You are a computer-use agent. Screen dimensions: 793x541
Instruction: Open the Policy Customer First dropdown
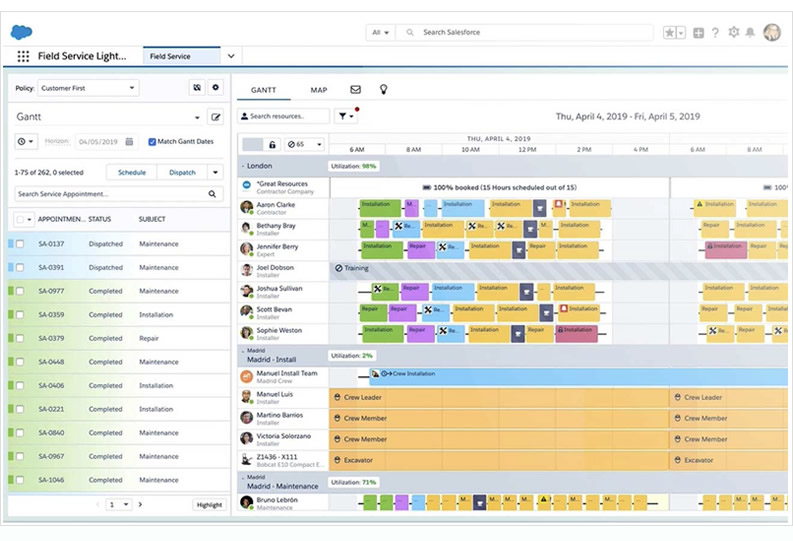[x=88, y=88]
